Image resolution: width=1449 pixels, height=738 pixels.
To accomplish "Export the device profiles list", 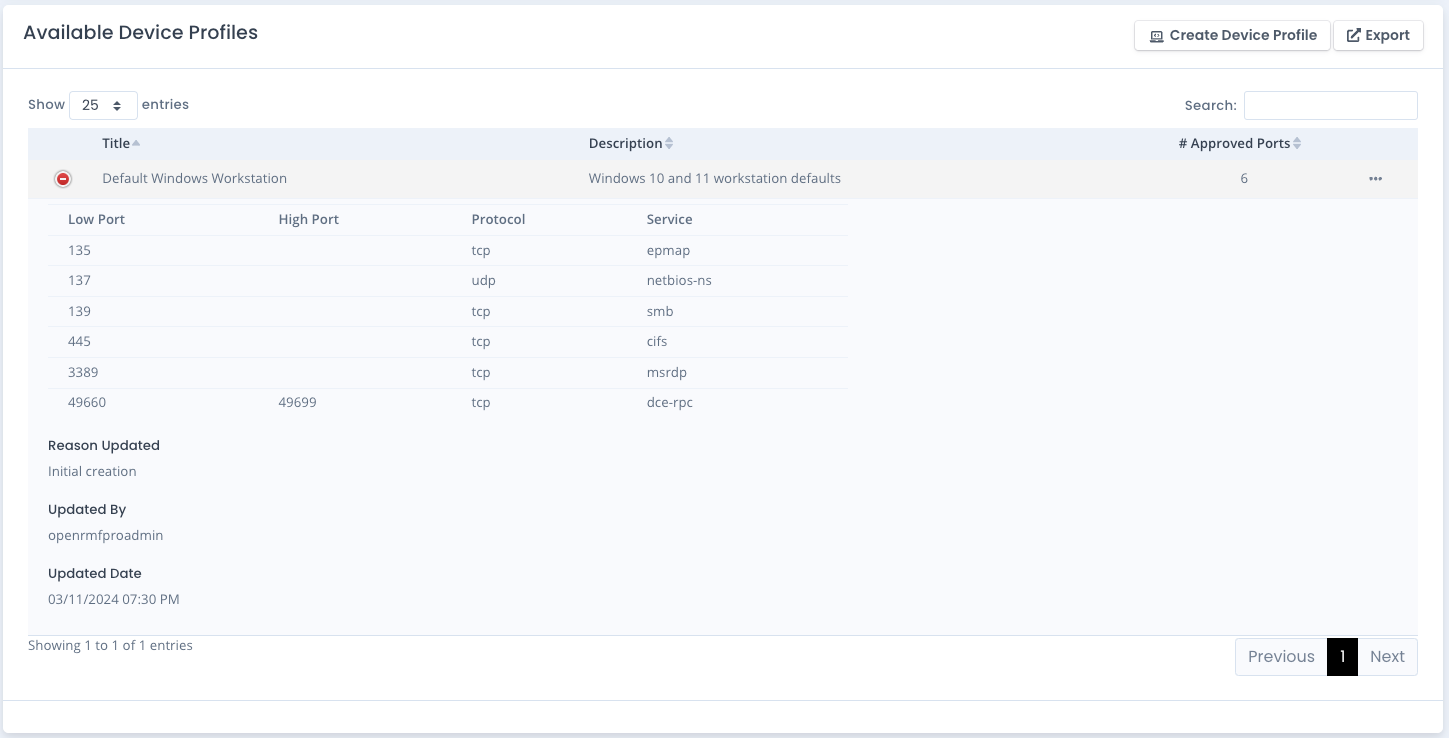I will click(x=1378, y=35).
